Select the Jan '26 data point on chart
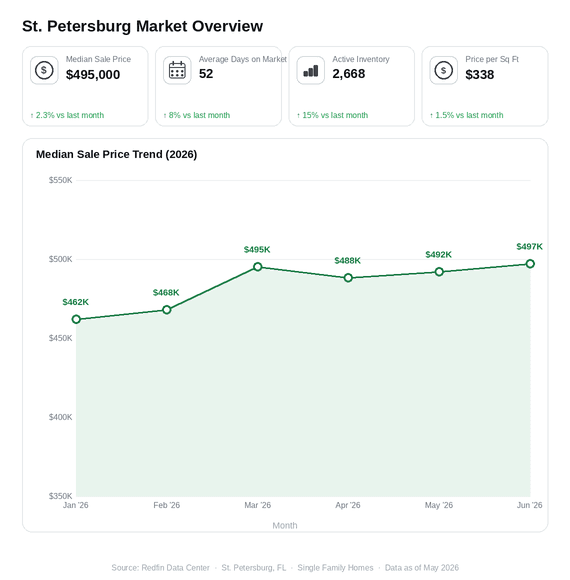 [x=76, y=319]
